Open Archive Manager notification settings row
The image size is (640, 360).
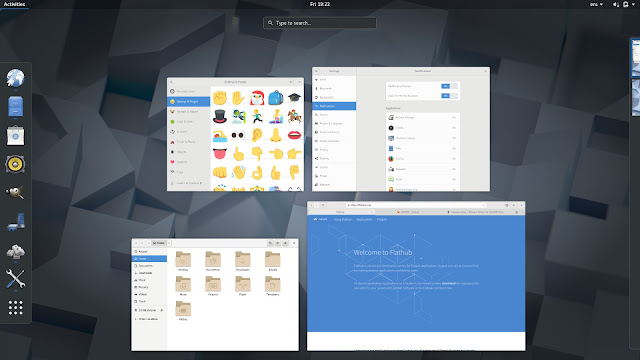click(x=422, y=118)
